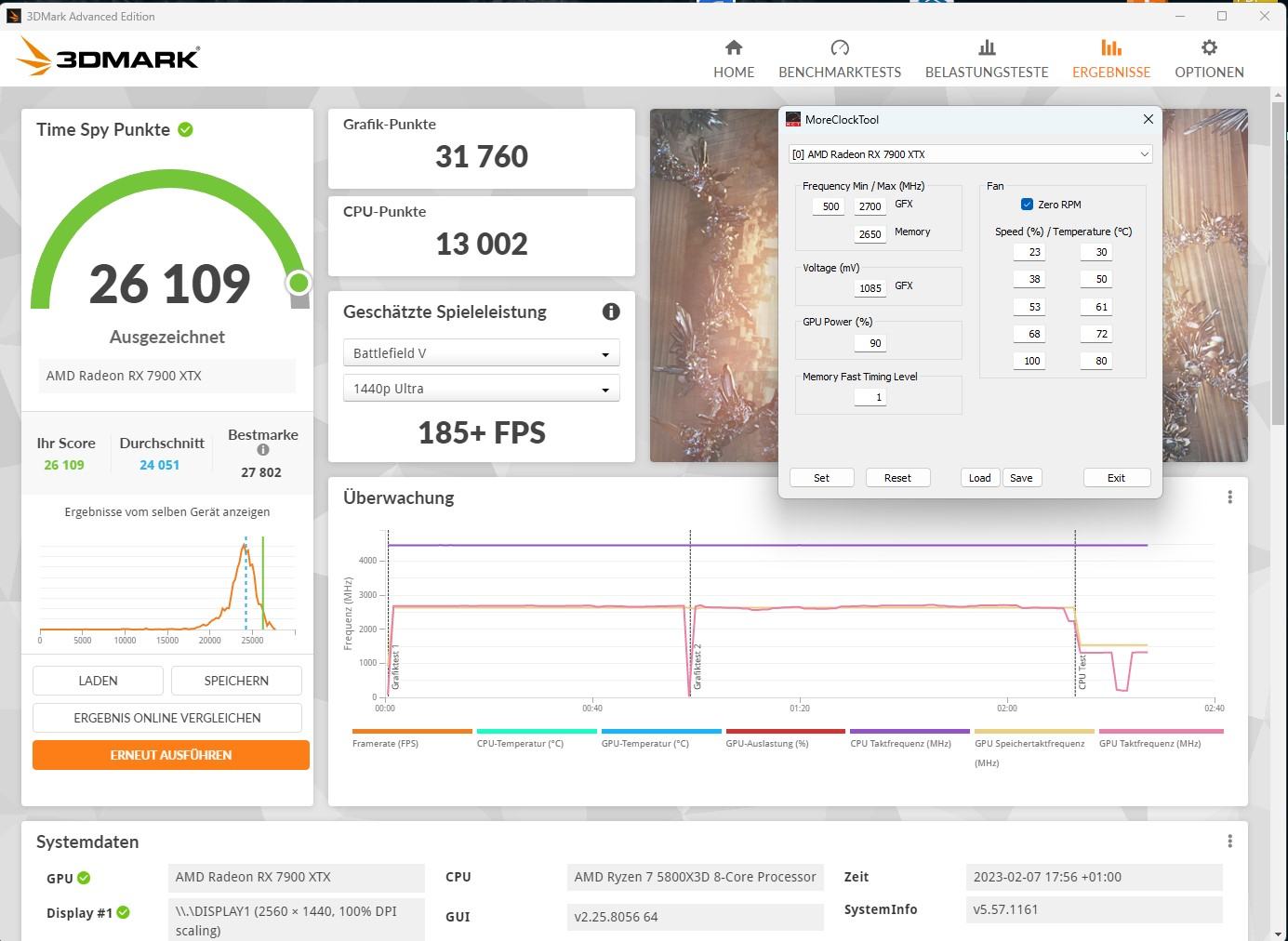Toggle the Zero RPM checkbox
Image resolution: width=1288 pixels, height=941 pixels.
click(1027, 205)
